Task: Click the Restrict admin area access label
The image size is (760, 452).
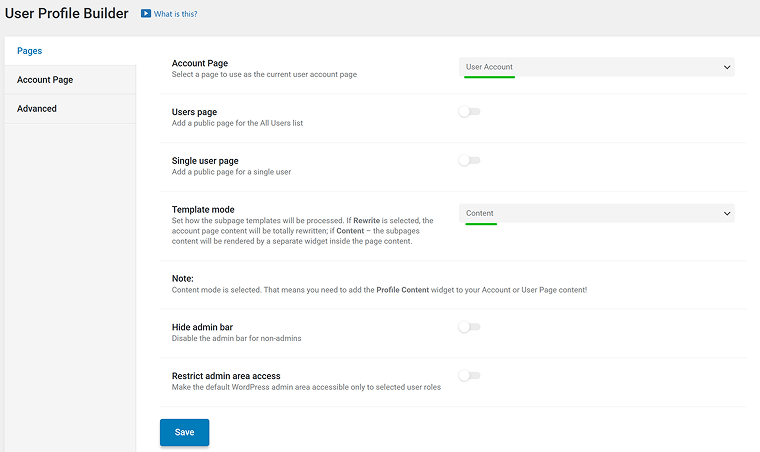Action: [226, 376]
